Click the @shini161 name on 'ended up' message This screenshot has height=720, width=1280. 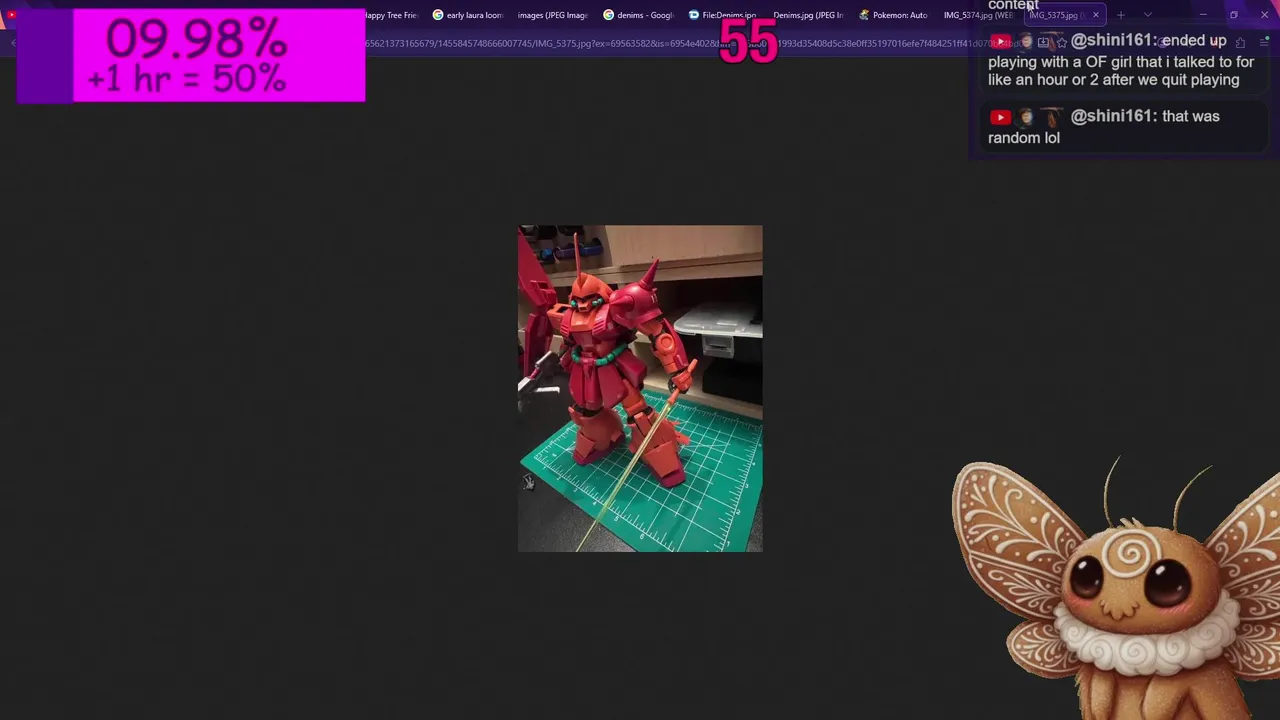click(1113, 41)
